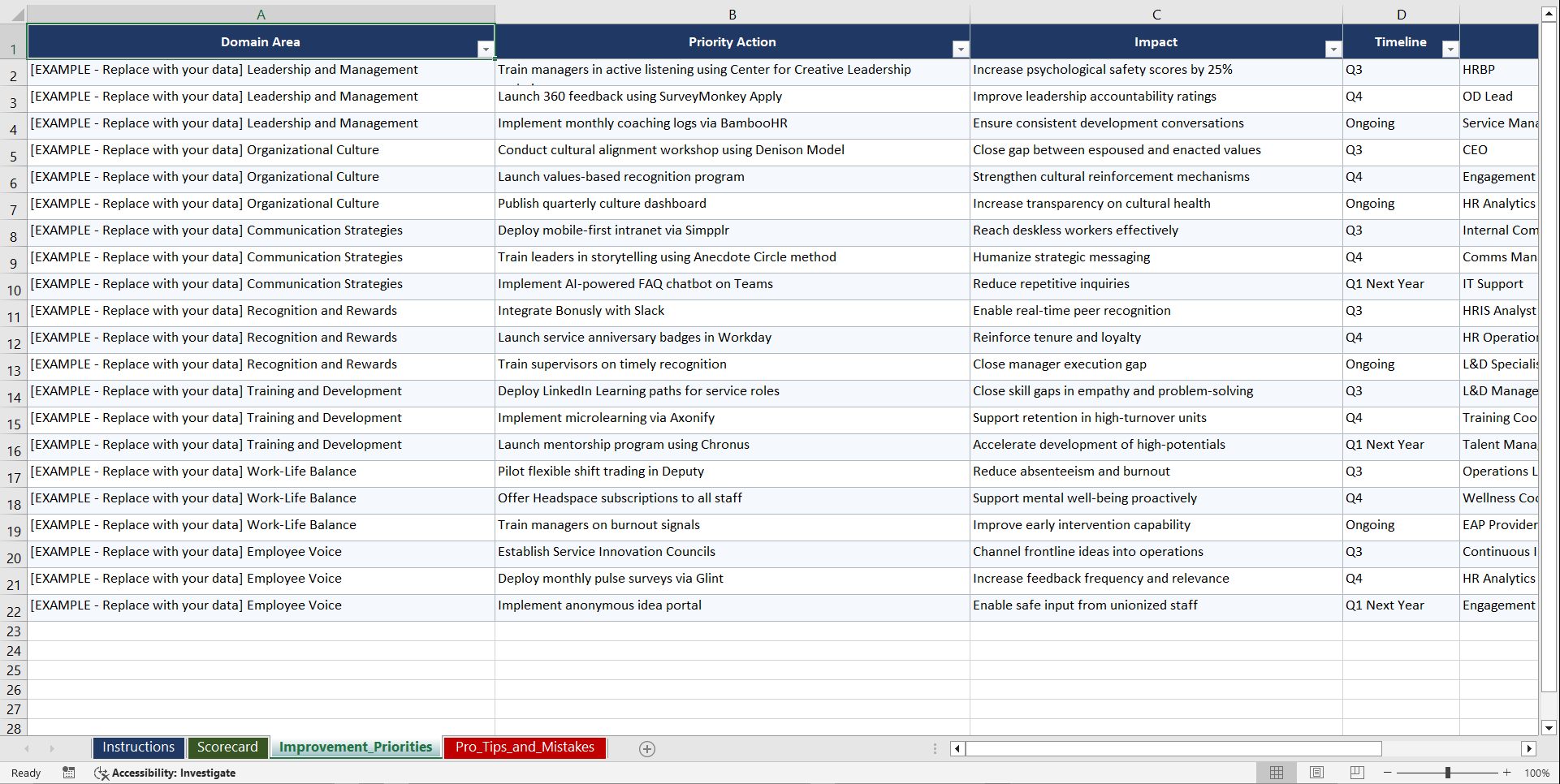Switch to Normal view in the status bar
This screenshot has height=784, width=1560.
pyautogui.click(x=1276, y=773)
